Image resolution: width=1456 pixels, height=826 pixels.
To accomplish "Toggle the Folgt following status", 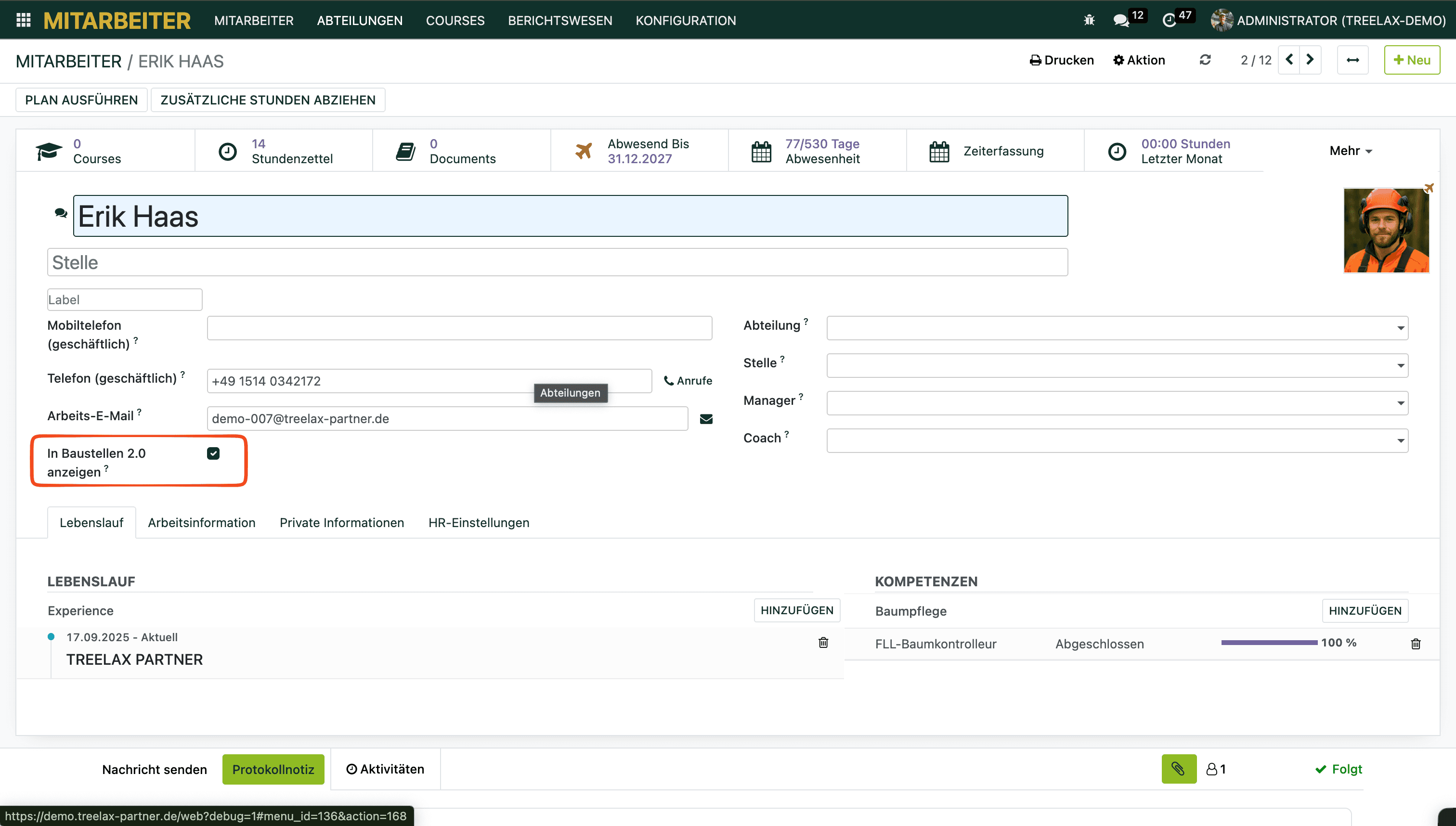I will (x=1339, y=769).
